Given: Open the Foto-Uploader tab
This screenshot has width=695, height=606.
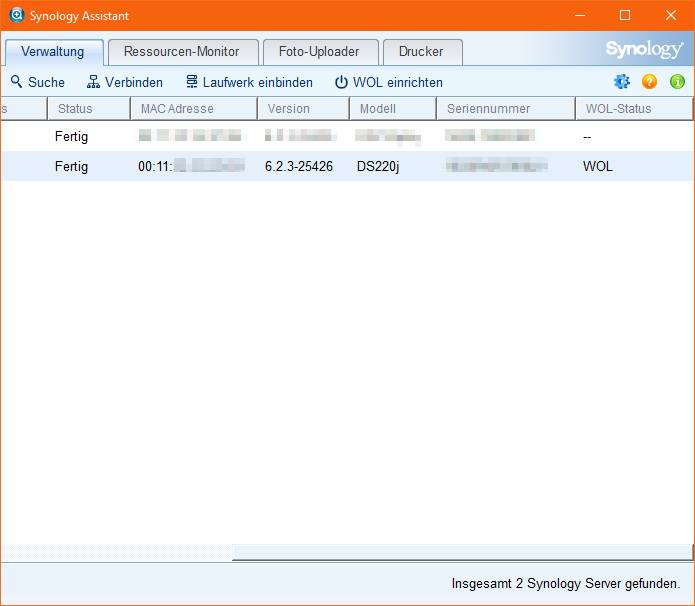Looking at the screenshot, I should 320,52.
